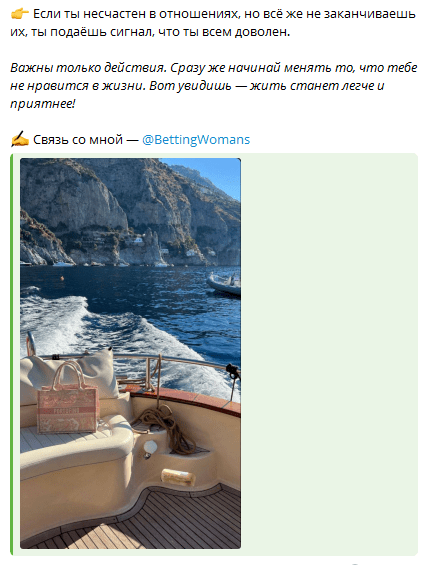Click the pointing hand emoji
Image resolution: width=424 pixels, height=565 pixels.
pos(19,14)
